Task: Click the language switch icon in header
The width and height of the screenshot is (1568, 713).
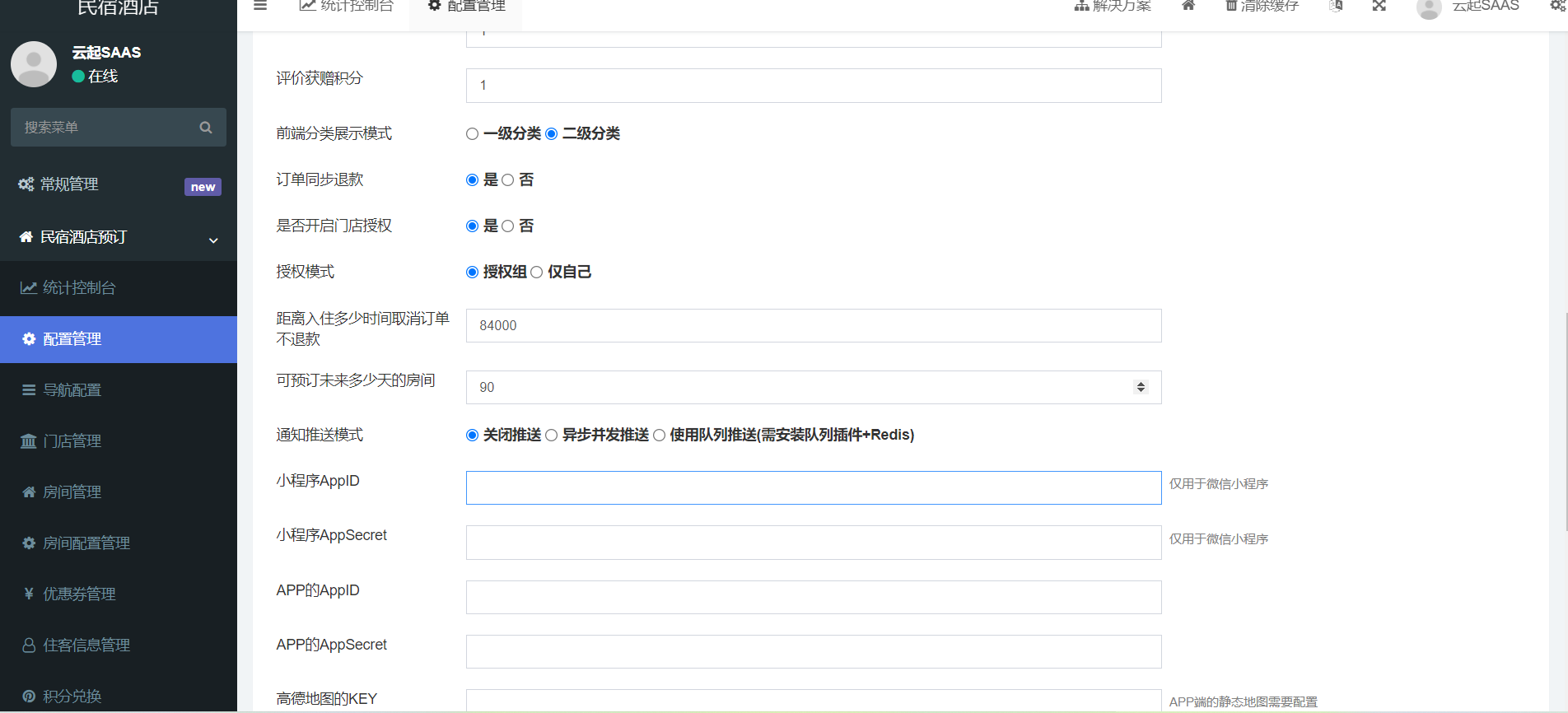Action: 1336,5
